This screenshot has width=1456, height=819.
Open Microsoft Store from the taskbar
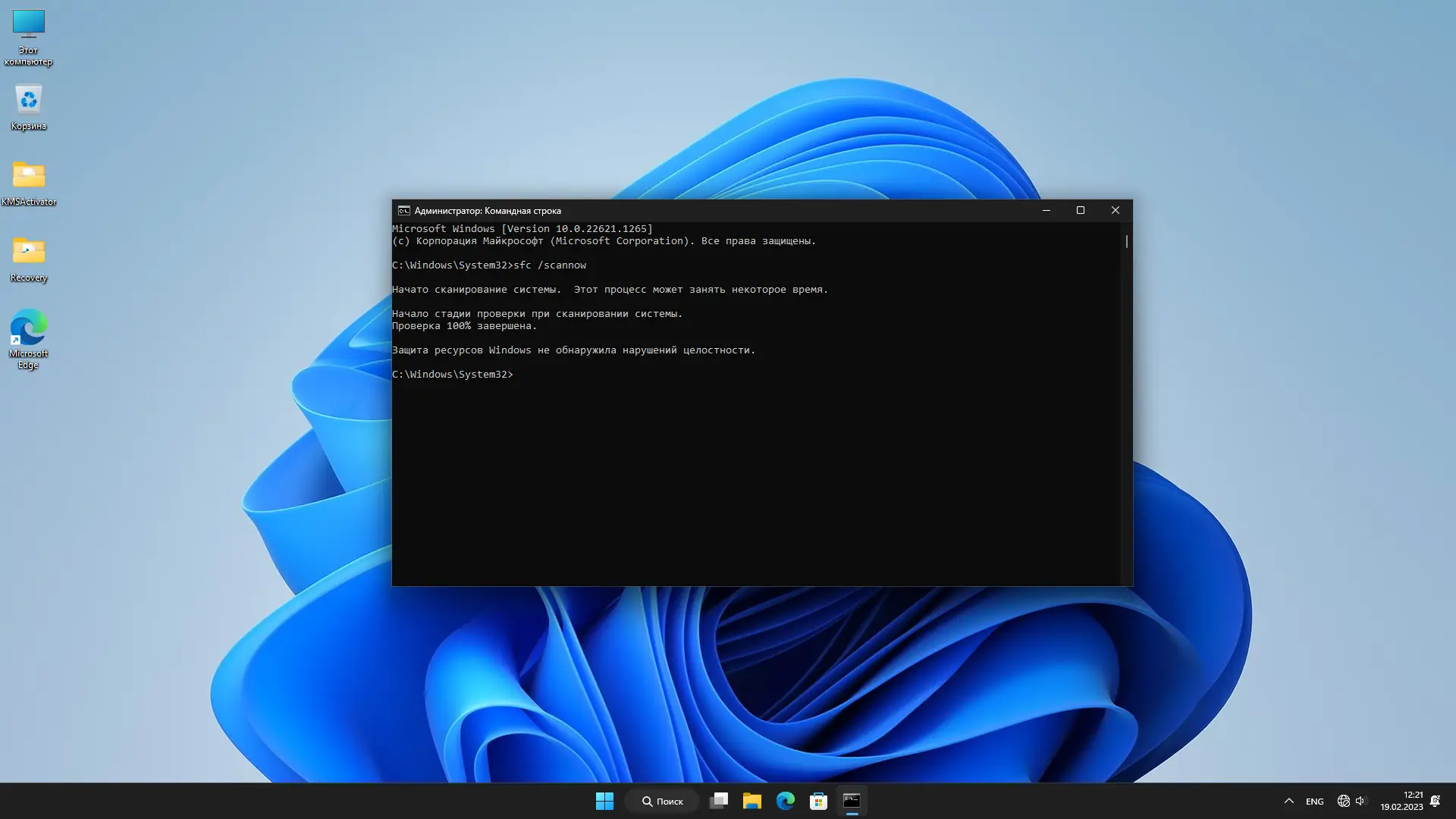click(x=818, y=801)
